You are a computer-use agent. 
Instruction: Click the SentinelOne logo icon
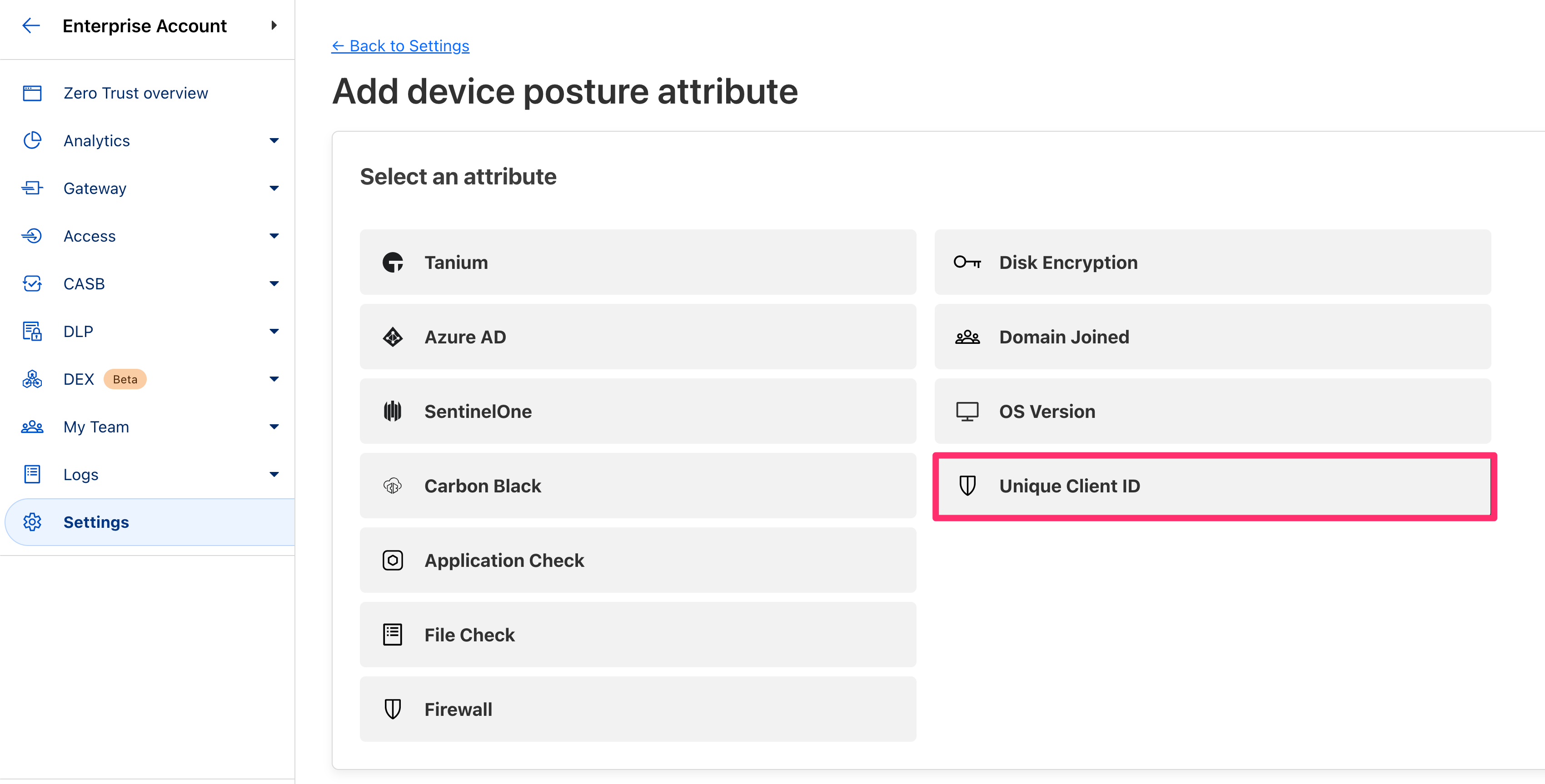pos(393,411)
